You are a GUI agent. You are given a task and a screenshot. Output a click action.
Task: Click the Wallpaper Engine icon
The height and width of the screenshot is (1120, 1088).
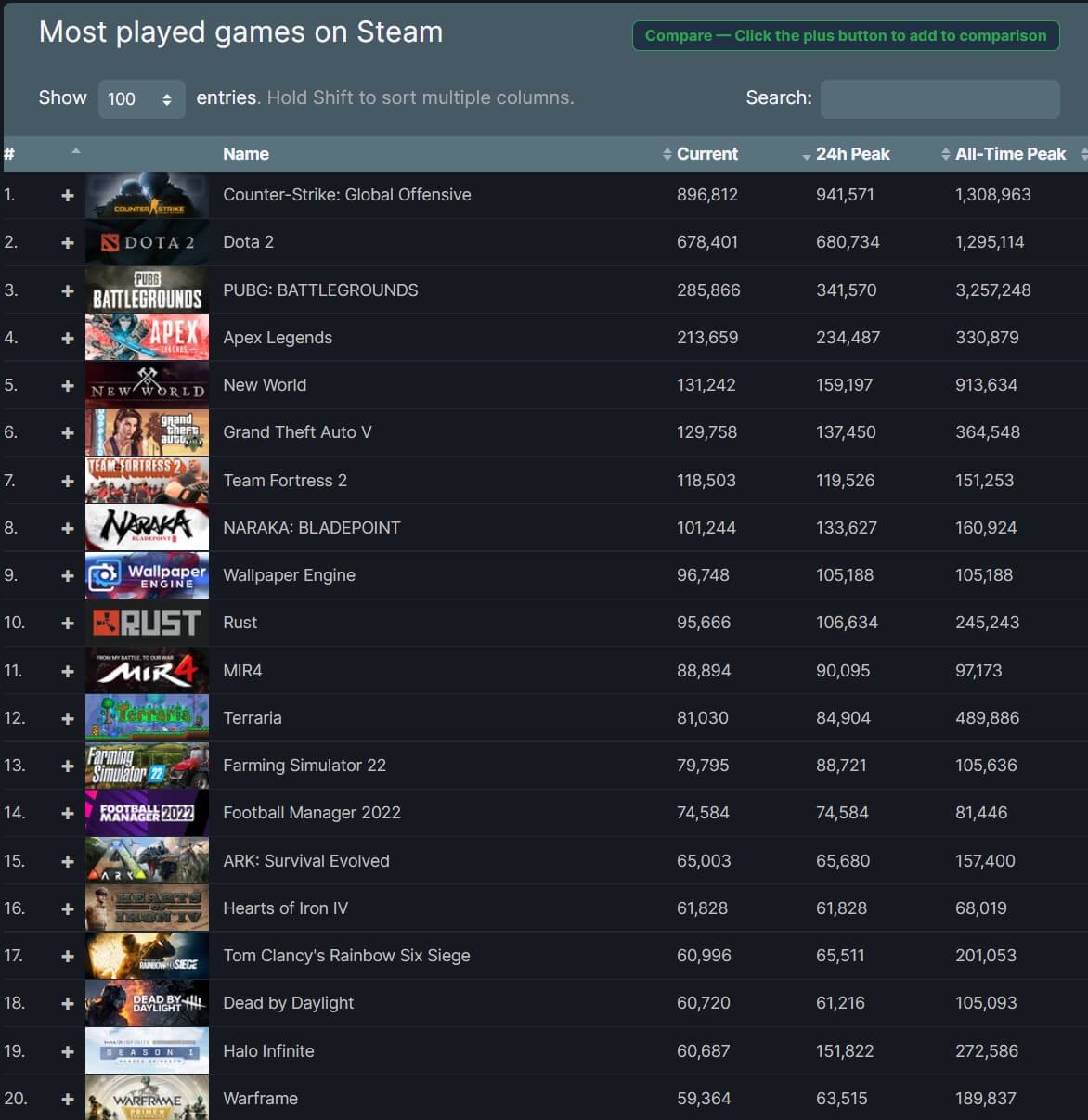pos(147,575)
